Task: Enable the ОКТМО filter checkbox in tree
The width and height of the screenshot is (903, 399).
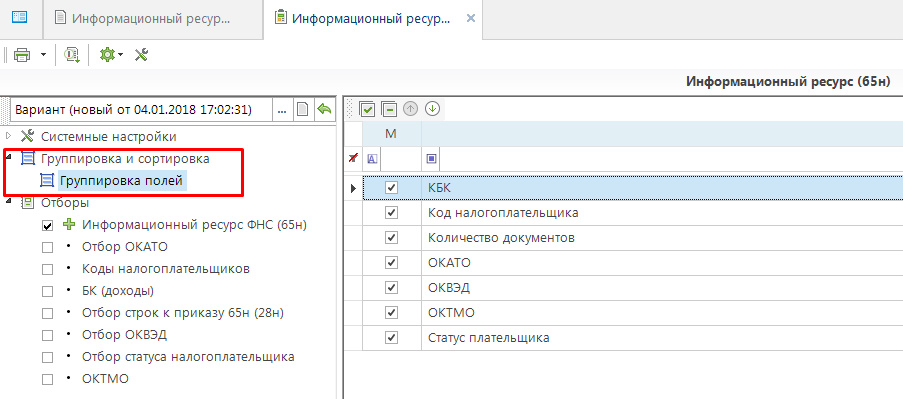Action: click(x=48, y=379)
